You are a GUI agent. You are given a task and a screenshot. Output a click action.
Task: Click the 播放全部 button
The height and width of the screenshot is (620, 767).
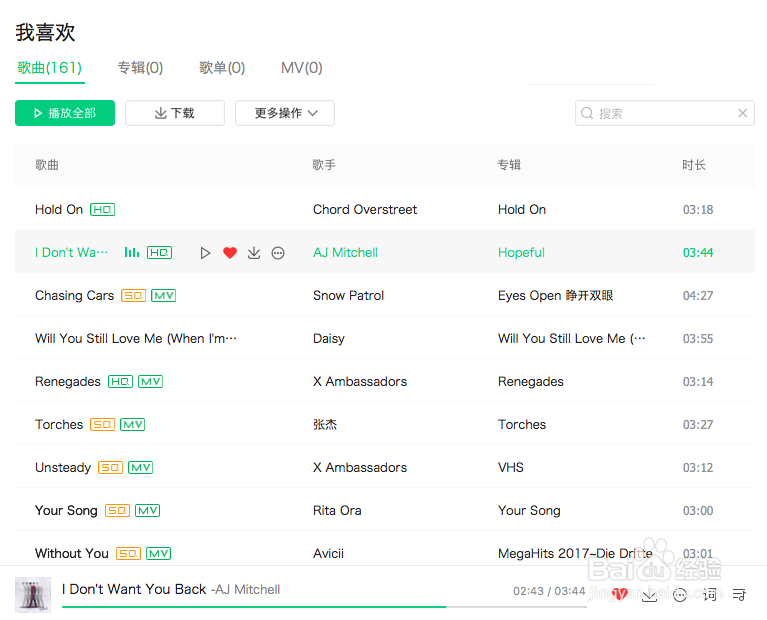pos(65,113)
